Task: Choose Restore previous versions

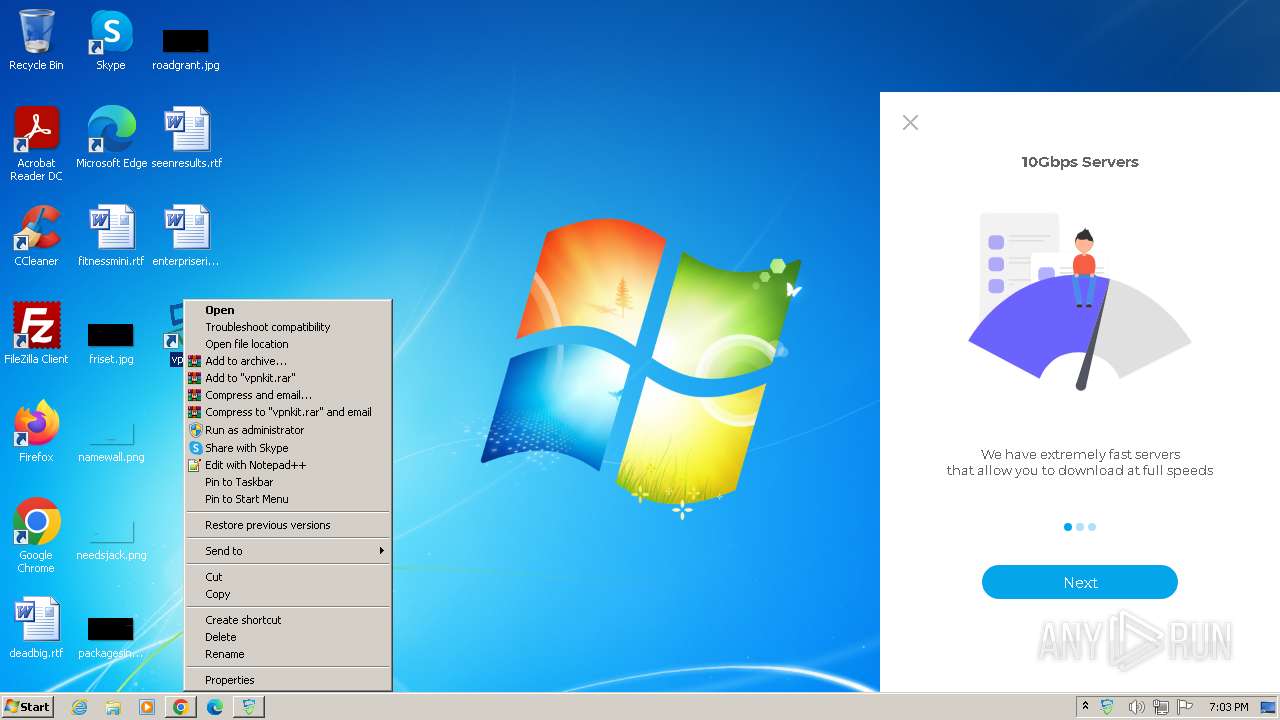Action: [288, 525]
